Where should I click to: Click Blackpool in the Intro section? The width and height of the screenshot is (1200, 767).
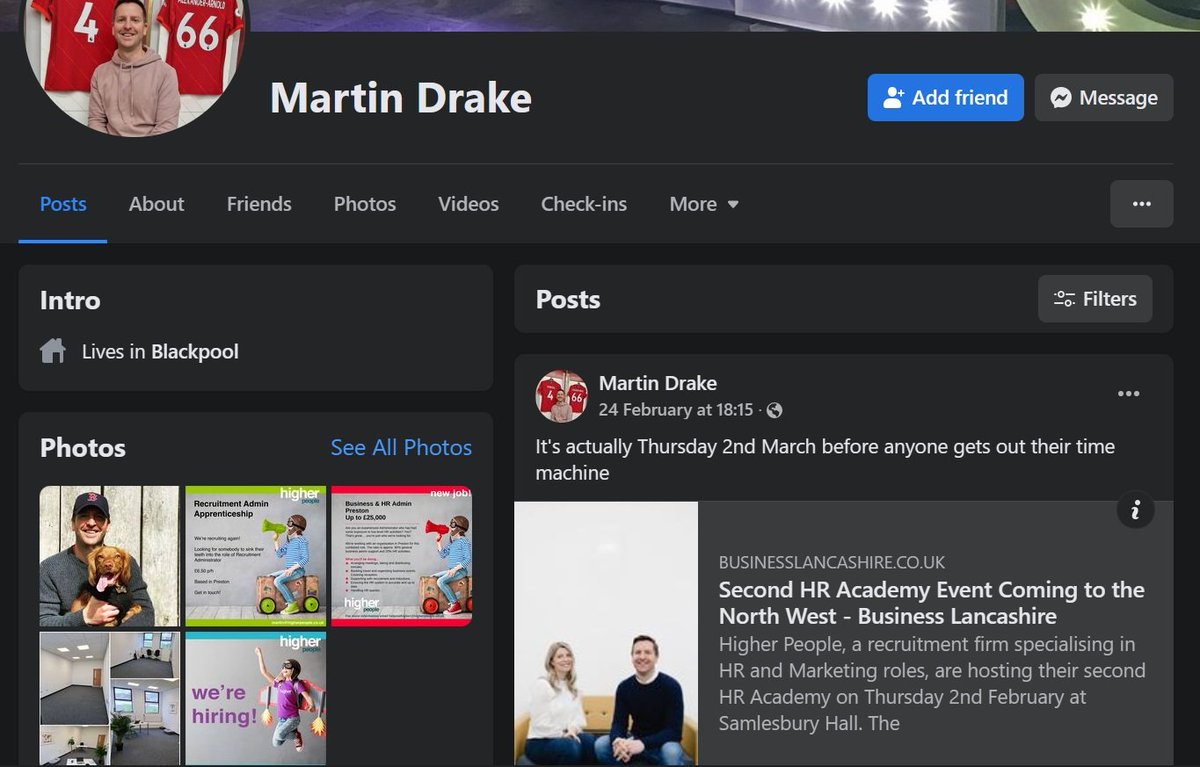(x=195, y=352)
